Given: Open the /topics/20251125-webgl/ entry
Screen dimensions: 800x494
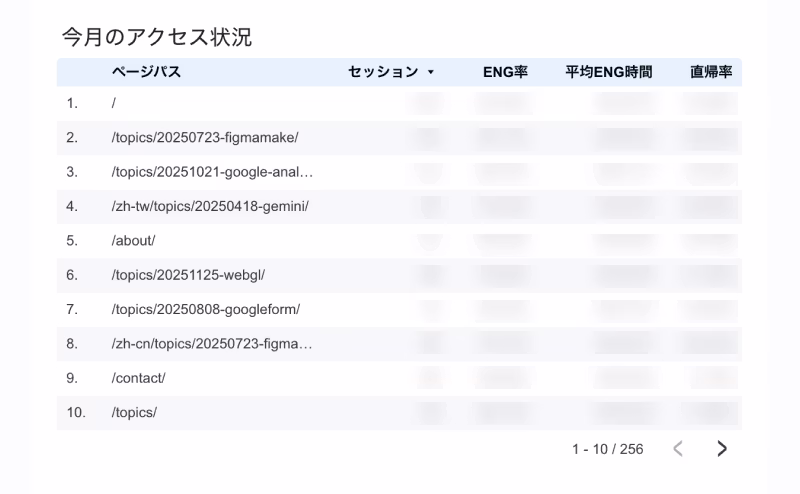Looking at the screenshot, I should [188, 275].
